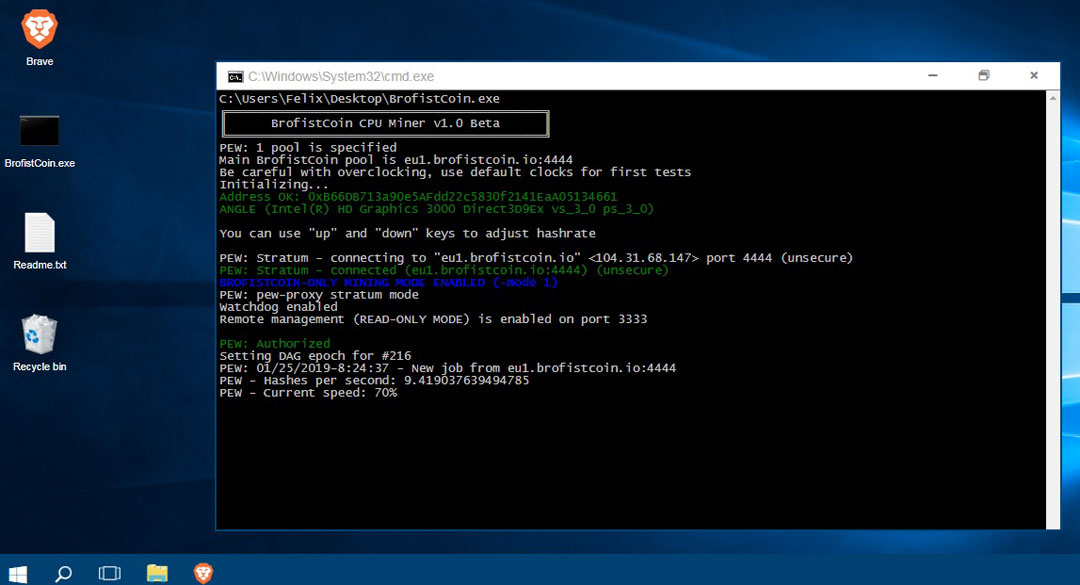Click the path line C:\Users\Felix\Desktop\BrofistCoin.exe
The image size is (1080, 585).
click(x=360, y=99)
